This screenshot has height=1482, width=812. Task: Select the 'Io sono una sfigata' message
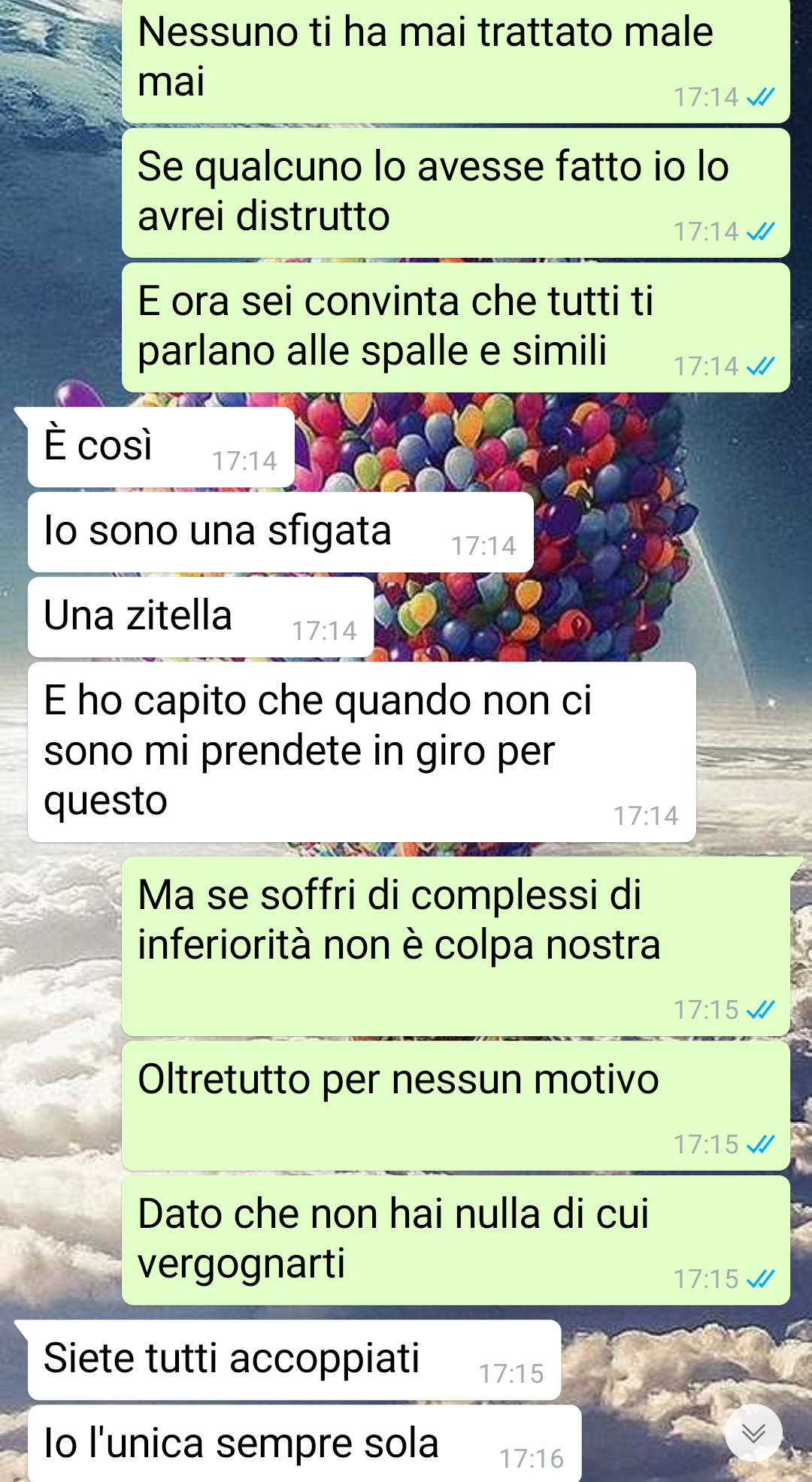280,532
